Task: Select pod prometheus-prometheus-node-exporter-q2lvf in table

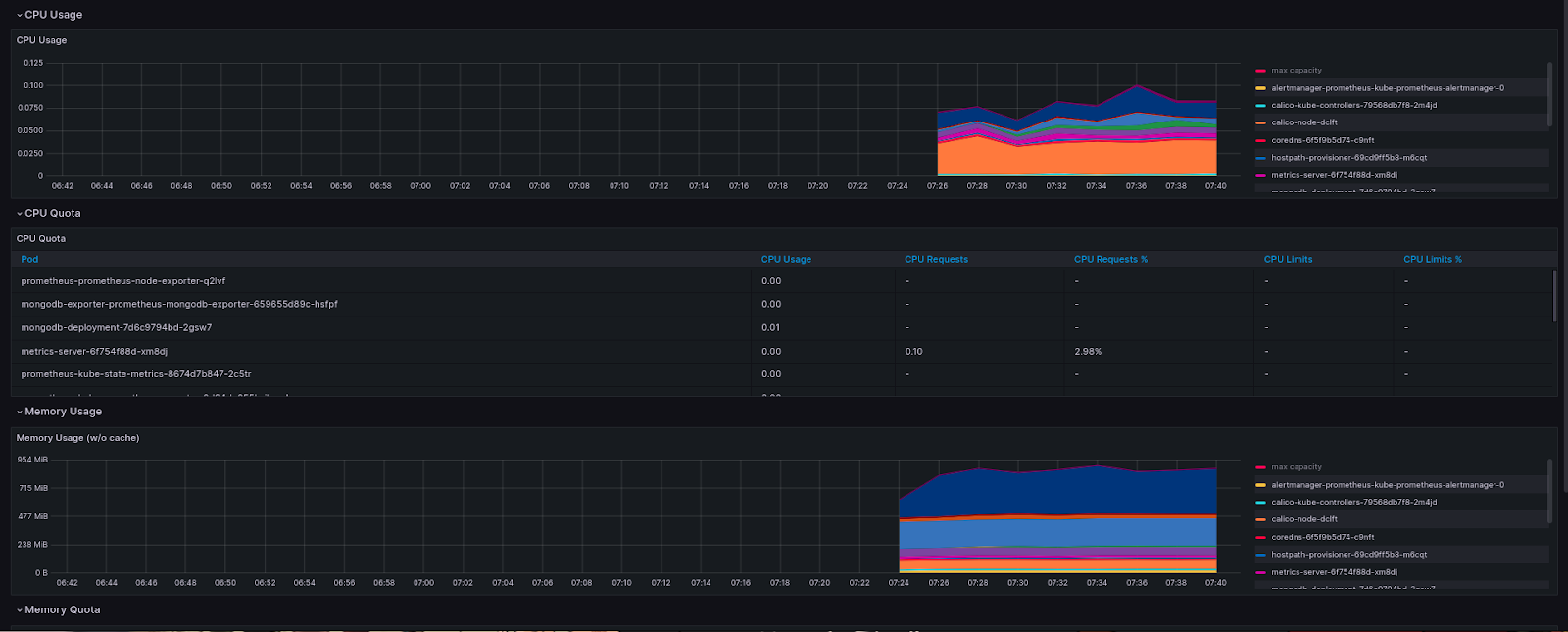Action: point(123,281)
